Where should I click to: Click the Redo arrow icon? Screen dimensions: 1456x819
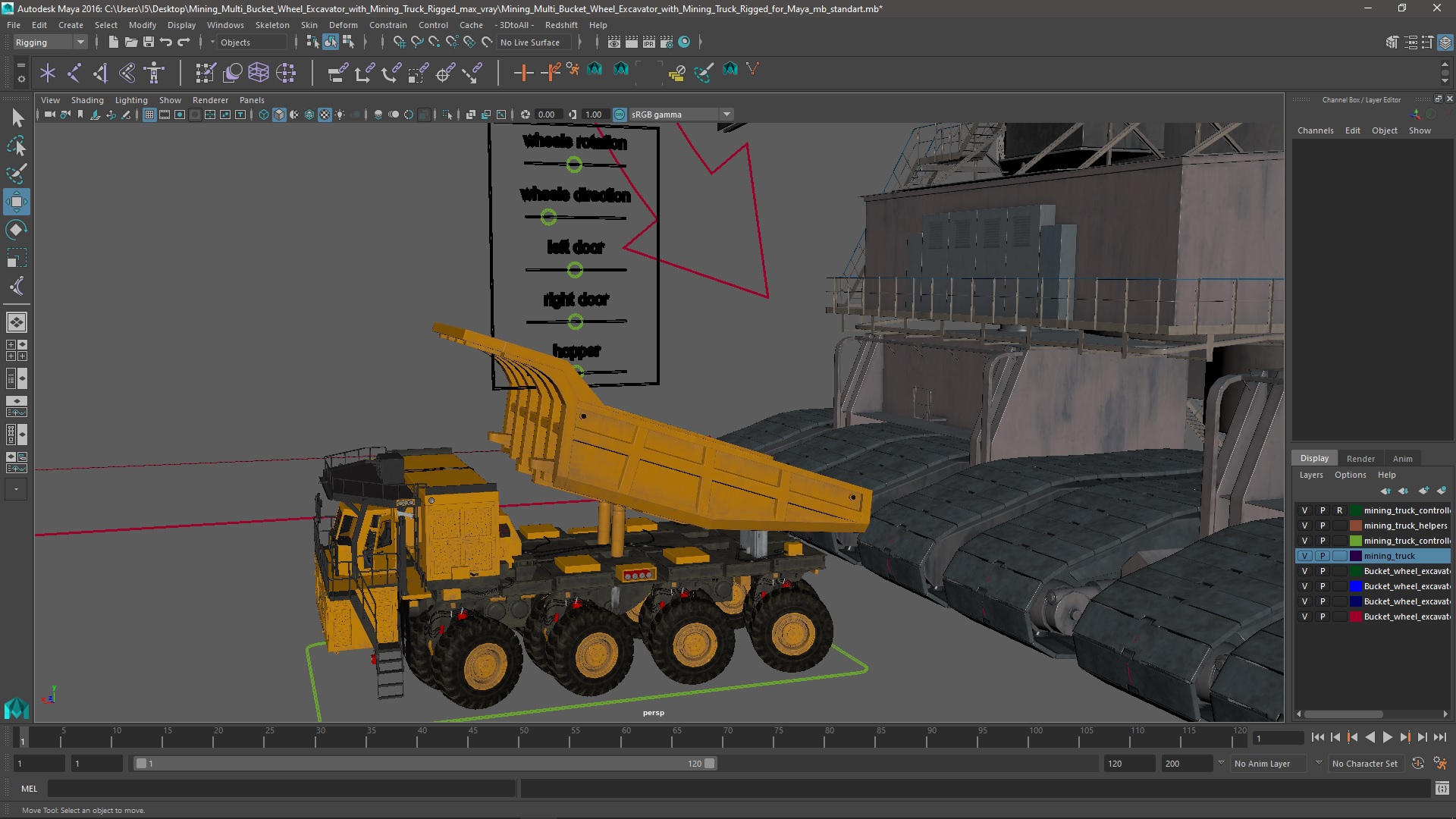pyautogui.click(x=184, y=42)
